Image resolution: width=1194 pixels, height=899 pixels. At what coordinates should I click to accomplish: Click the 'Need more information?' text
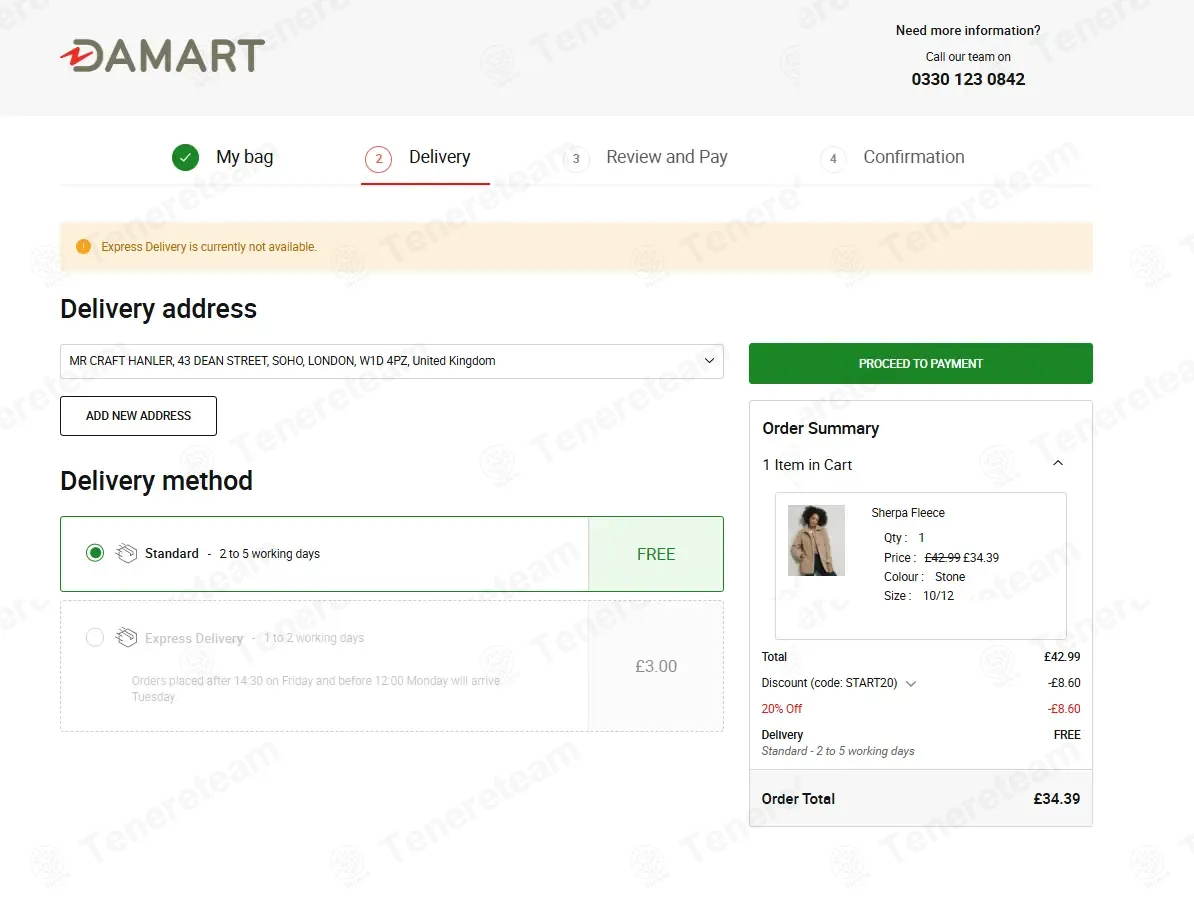(x=968, y=30)
